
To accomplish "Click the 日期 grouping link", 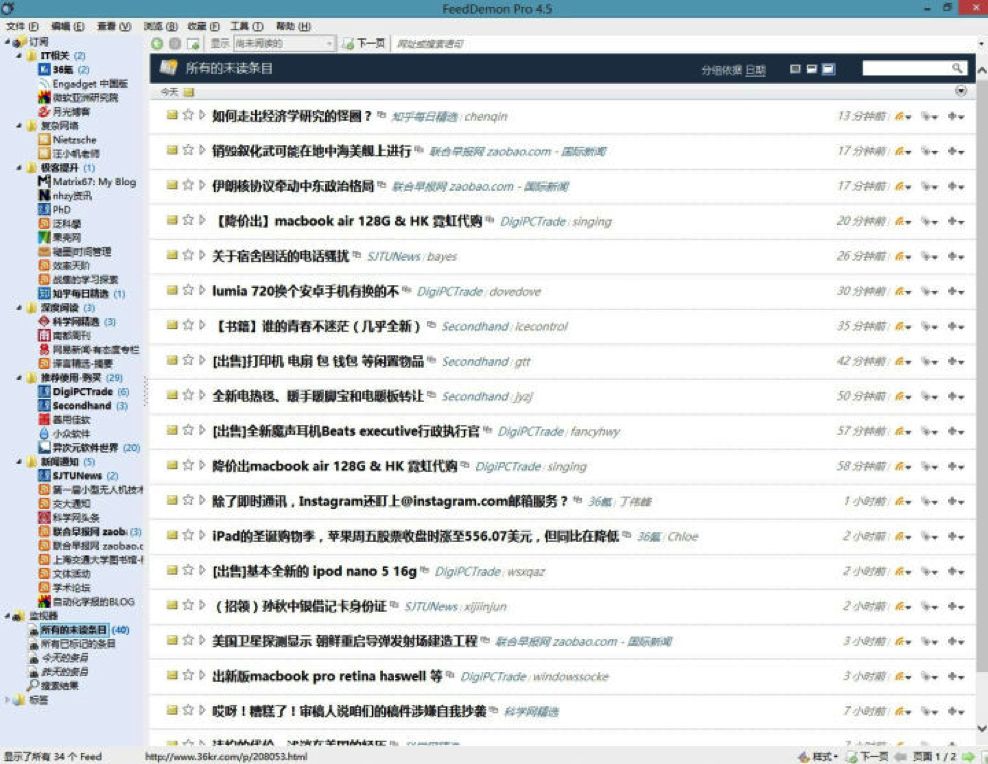I will 755,70.
